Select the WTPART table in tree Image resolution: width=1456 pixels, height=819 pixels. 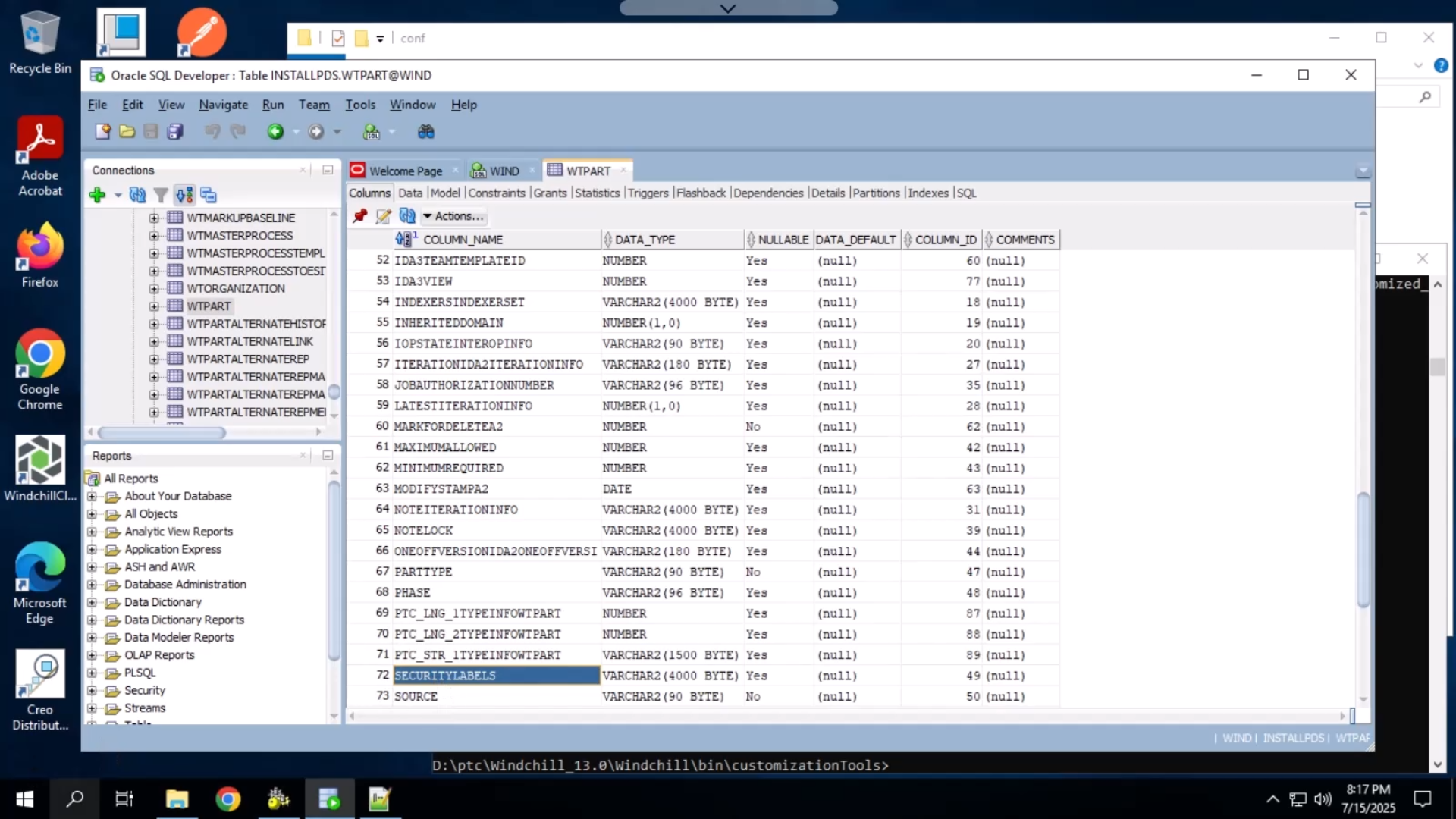tap(209, 306)
